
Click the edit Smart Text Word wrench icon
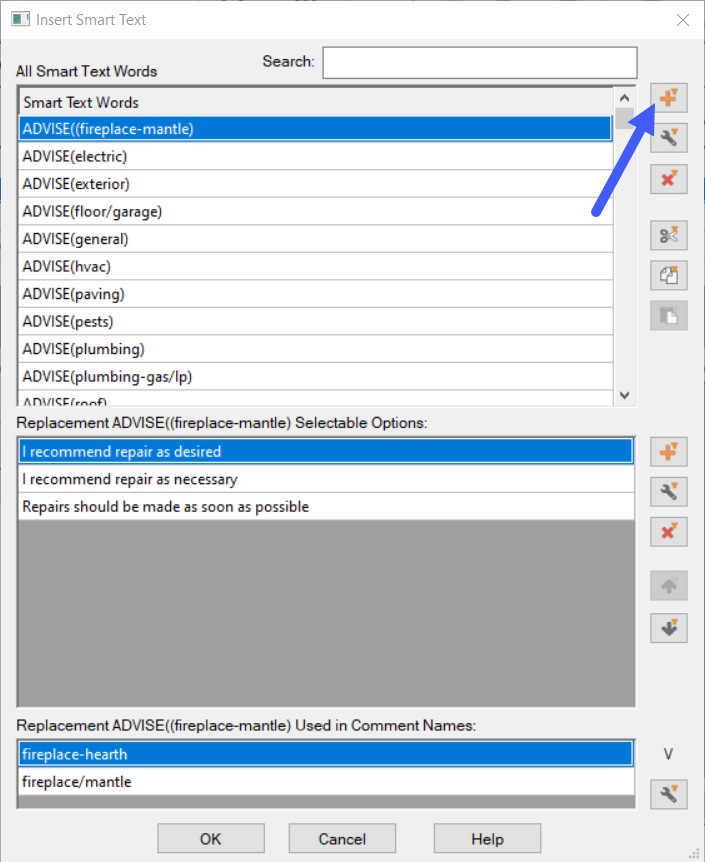click(x=668, y=138)
